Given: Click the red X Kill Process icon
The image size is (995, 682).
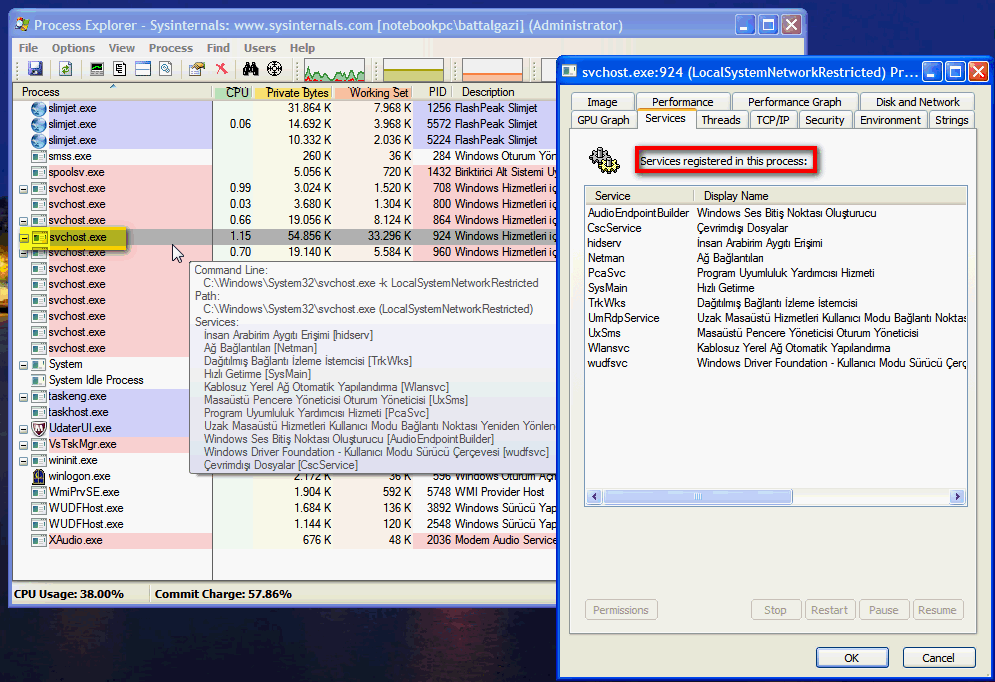Looking at the screenshot, I should point(221,69).
